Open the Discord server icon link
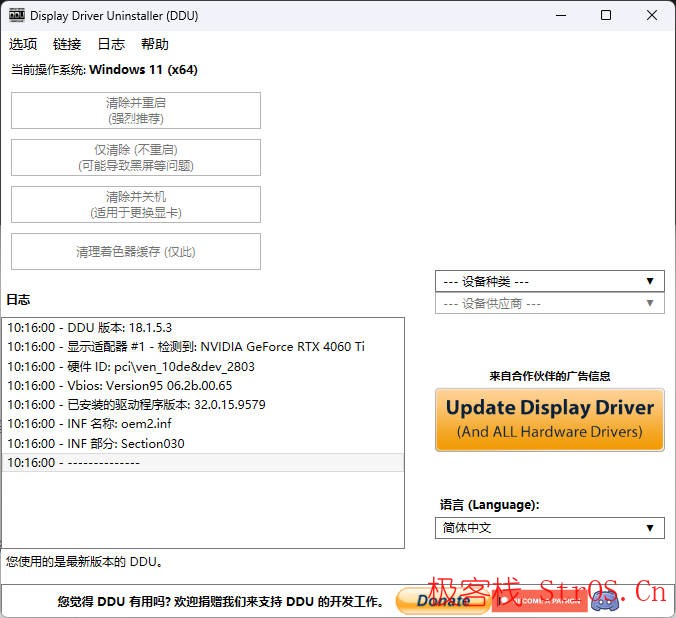 (x=605, y=601)
